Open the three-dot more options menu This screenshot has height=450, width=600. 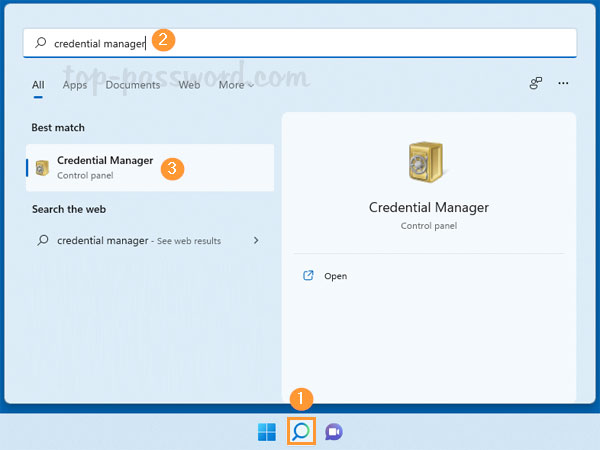[564, 84]
